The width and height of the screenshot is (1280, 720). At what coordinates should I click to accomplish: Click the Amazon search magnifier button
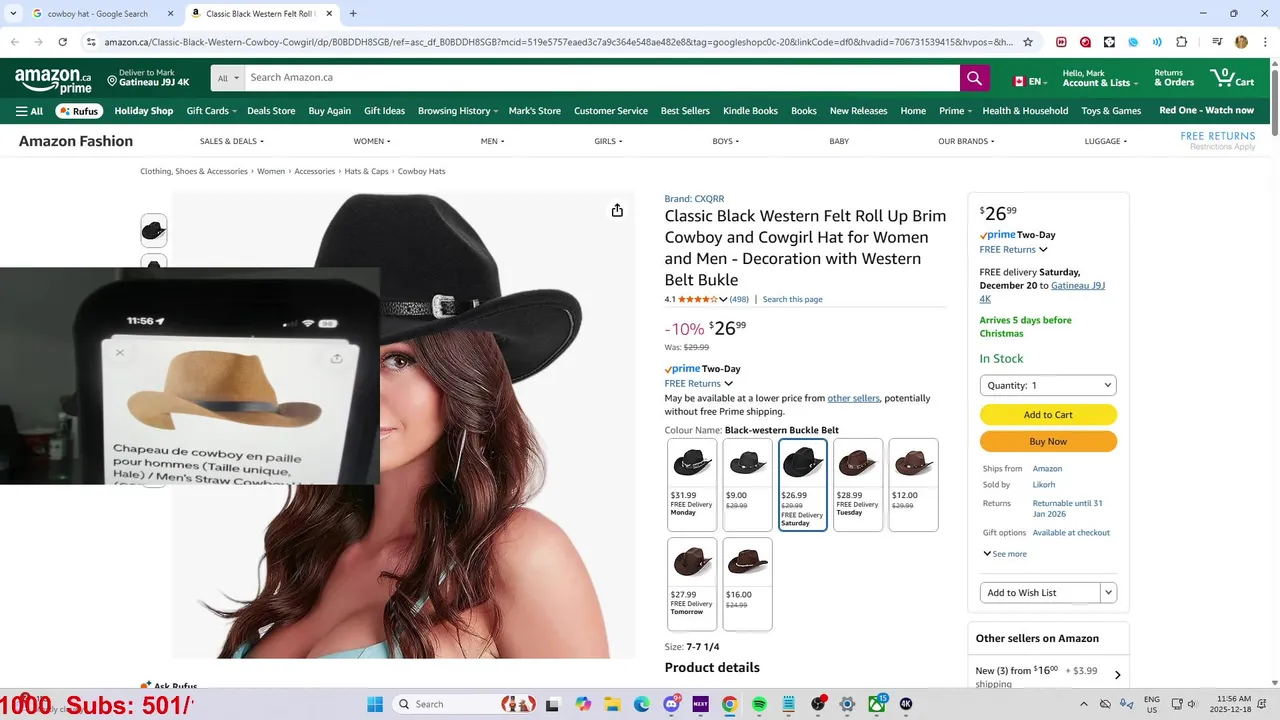[975, 77]
